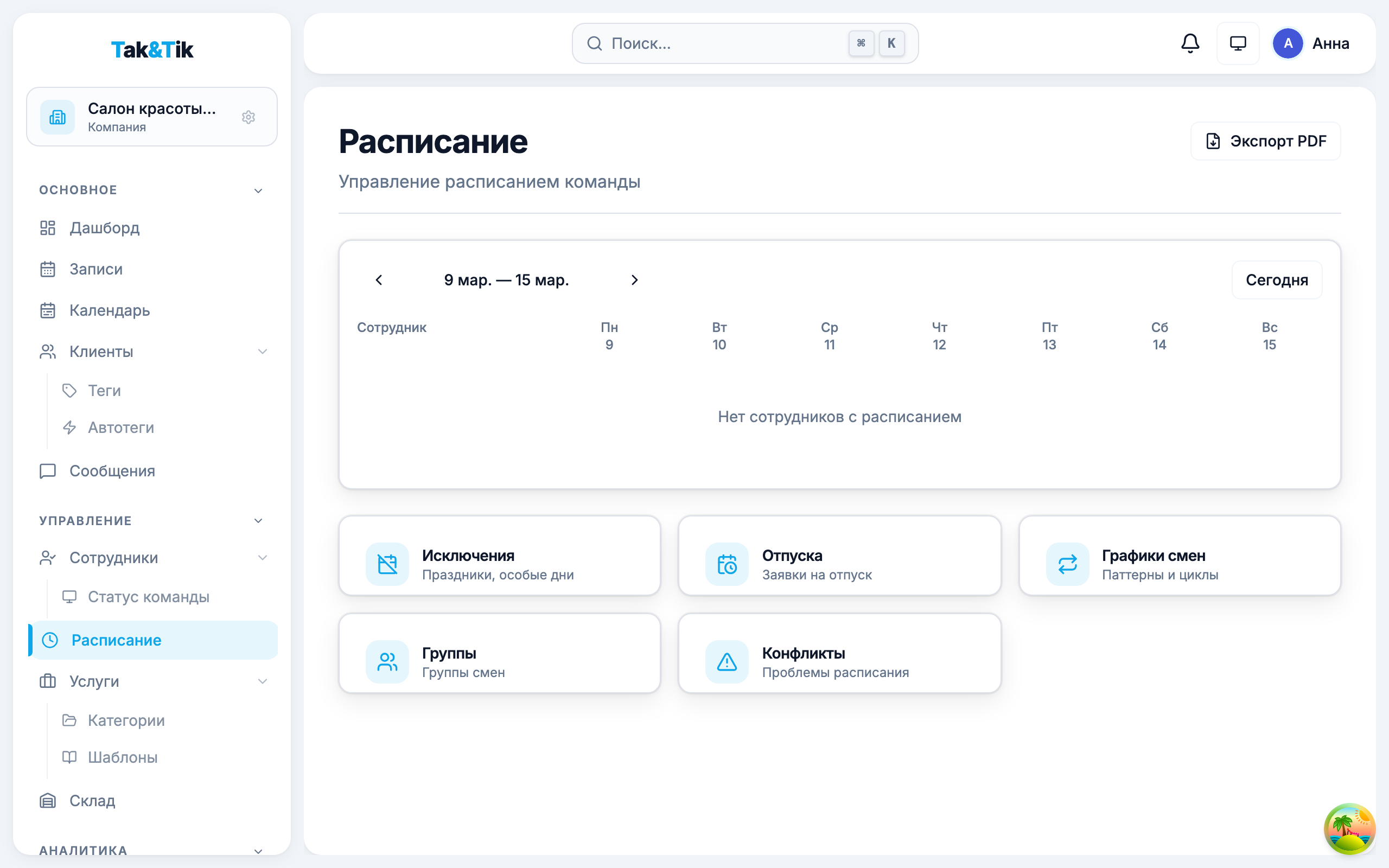This screenshot has width=1389, height=868.
Task: Click the Экспорт PDF button
Action: pos(1265,141)
